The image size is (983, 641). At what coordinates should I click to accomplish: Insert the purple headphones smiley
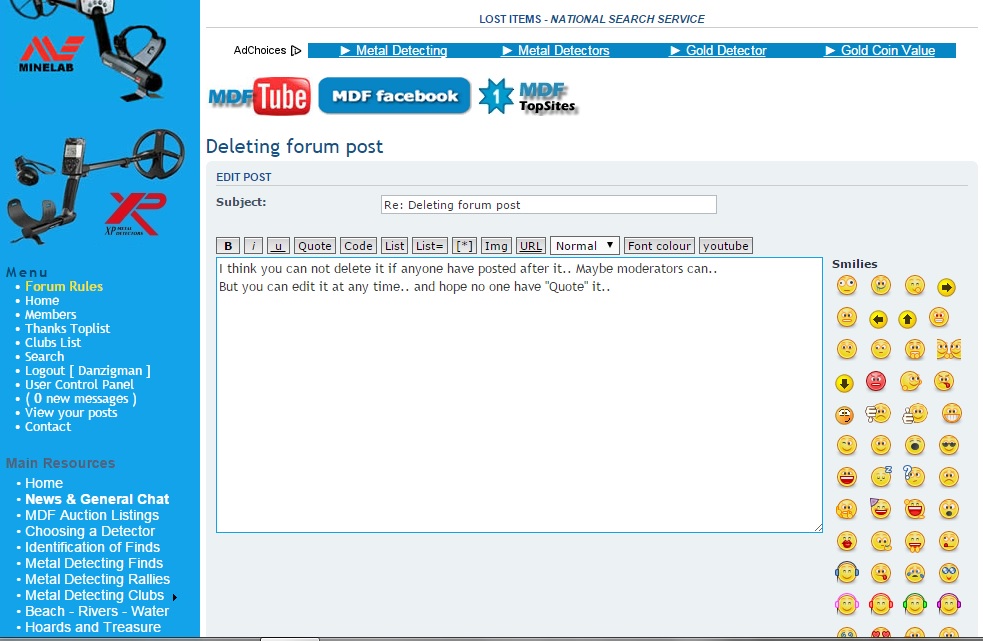pos(949,604)
